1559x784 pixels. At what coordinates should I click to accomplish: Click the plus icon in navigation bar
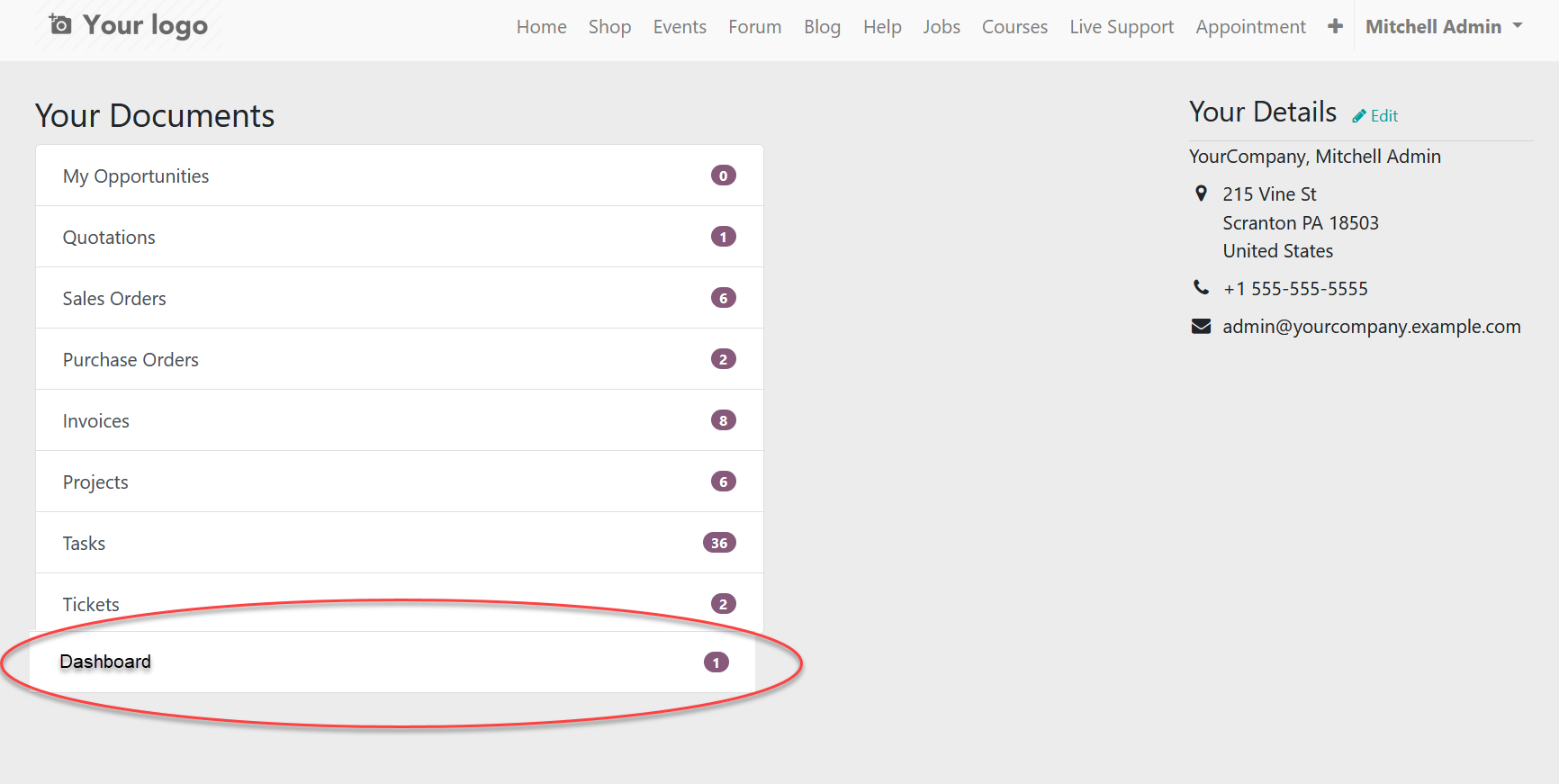coord(1335,27)
